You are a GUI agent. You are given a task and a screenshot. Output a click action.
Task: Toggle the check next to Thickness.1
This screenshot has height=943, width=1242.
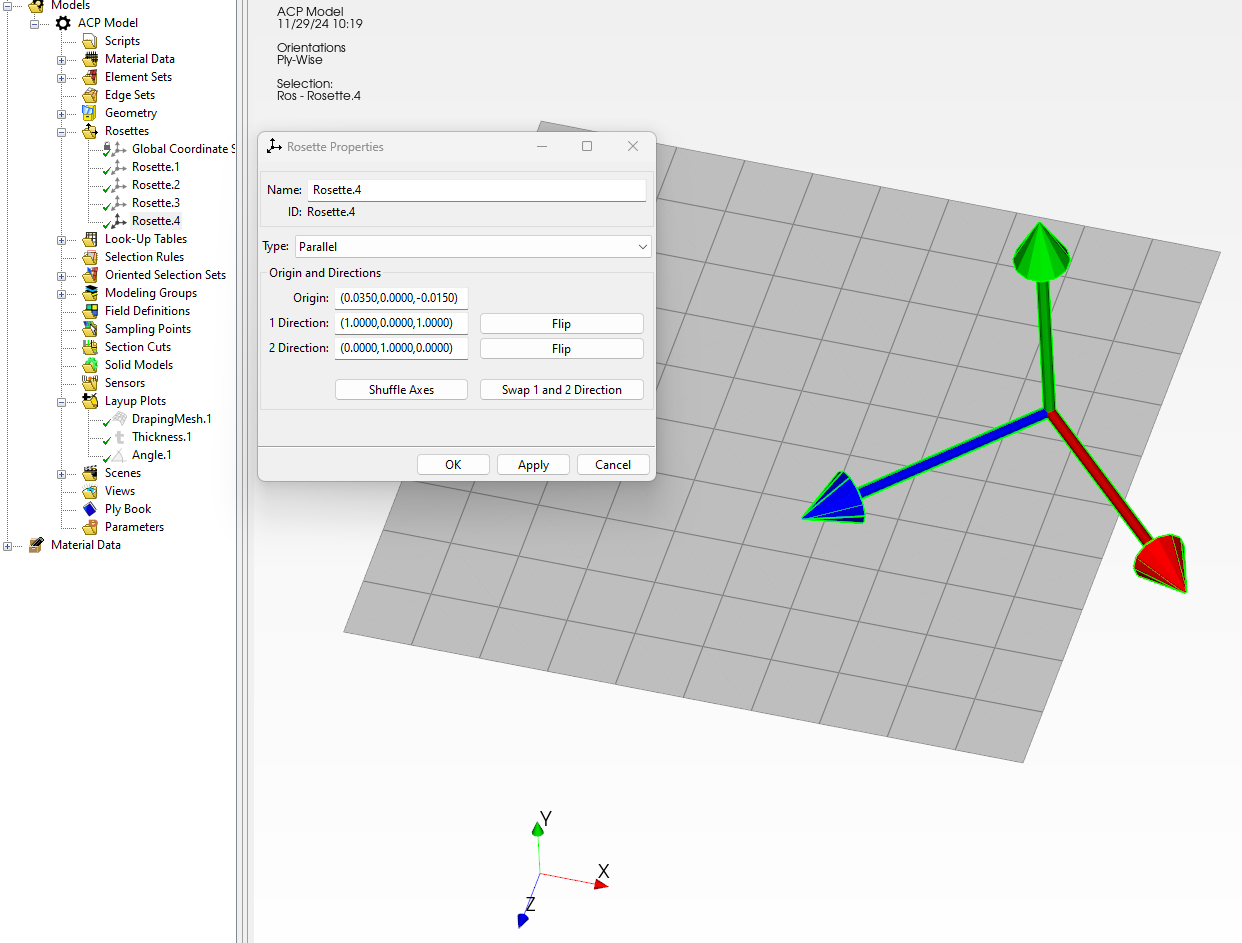(106, 437)
